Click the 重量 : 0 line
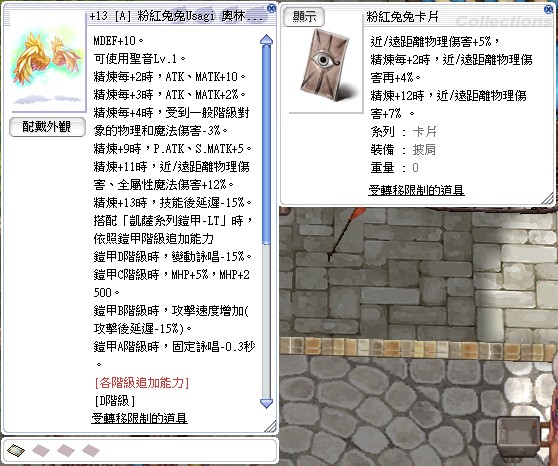The image size is (558, 466). click(x=394, y=167)
